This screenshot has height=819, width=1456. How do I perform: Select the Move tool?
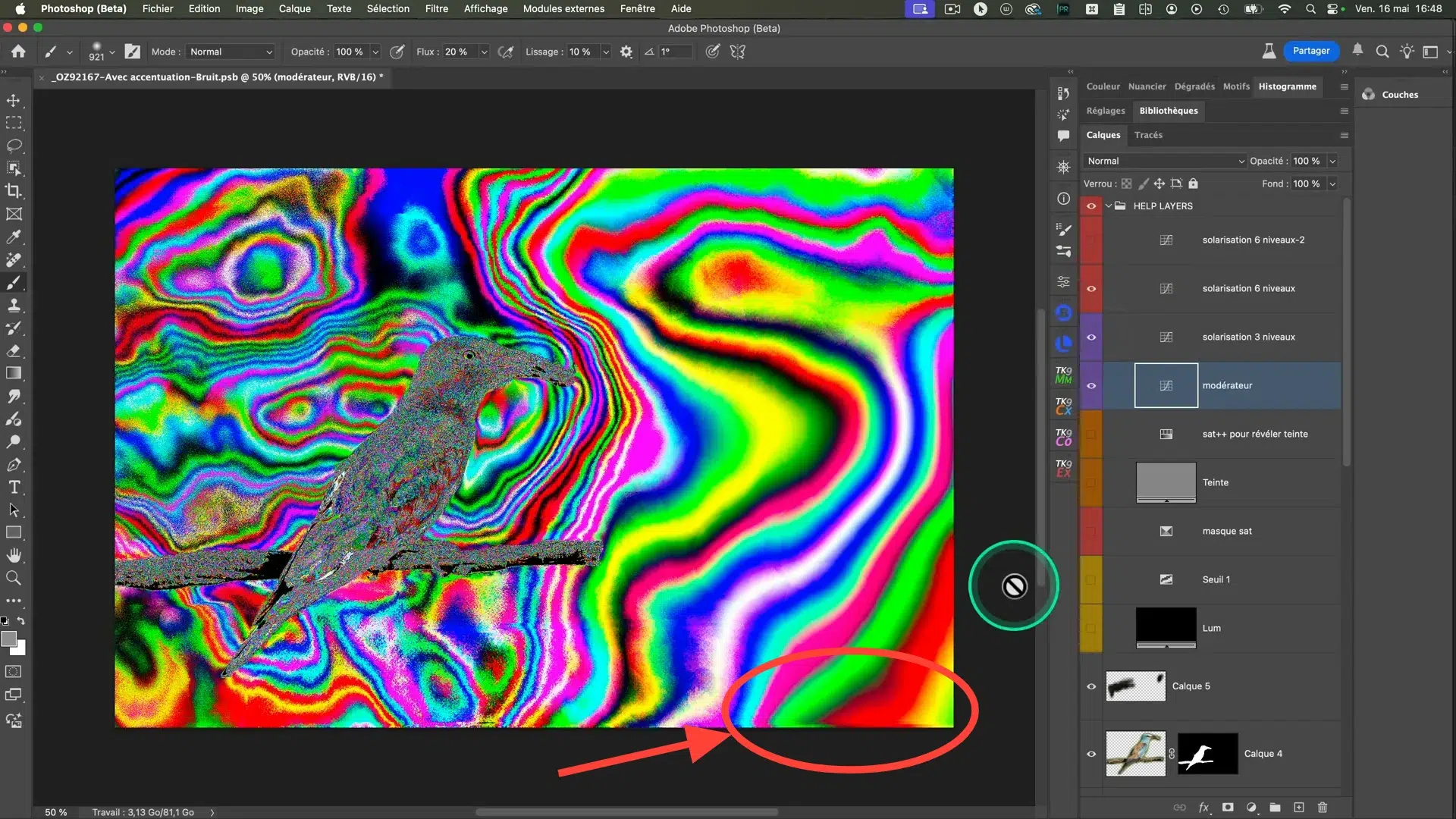[14, 100]
